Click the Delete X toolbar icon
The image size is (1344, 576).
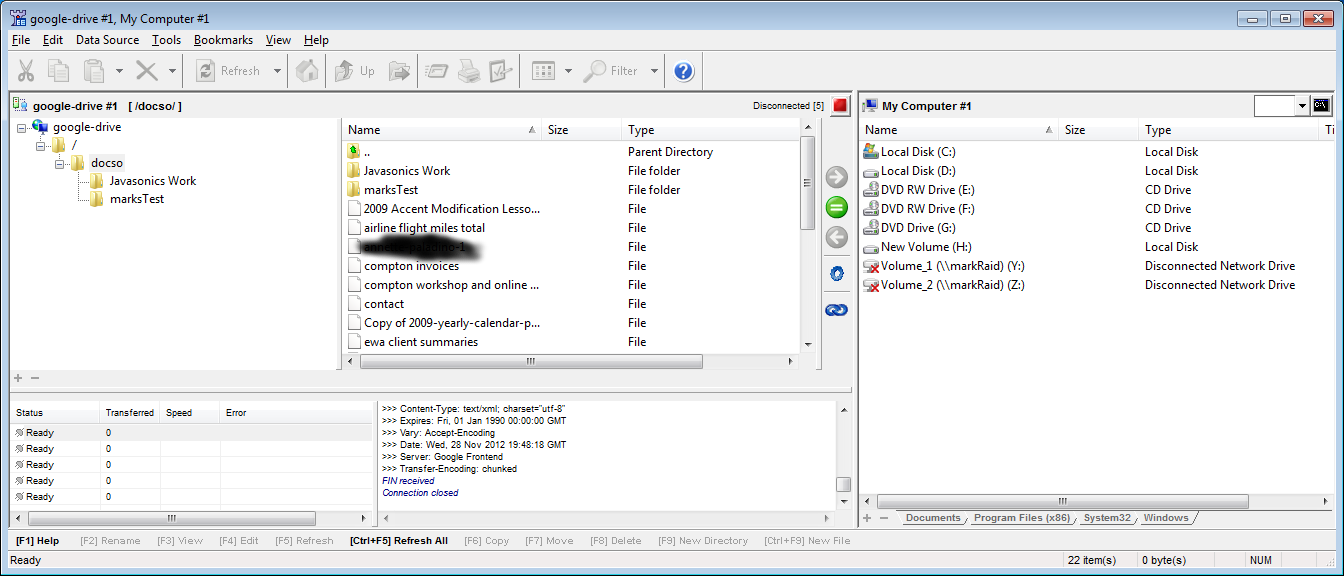(147, 71)
